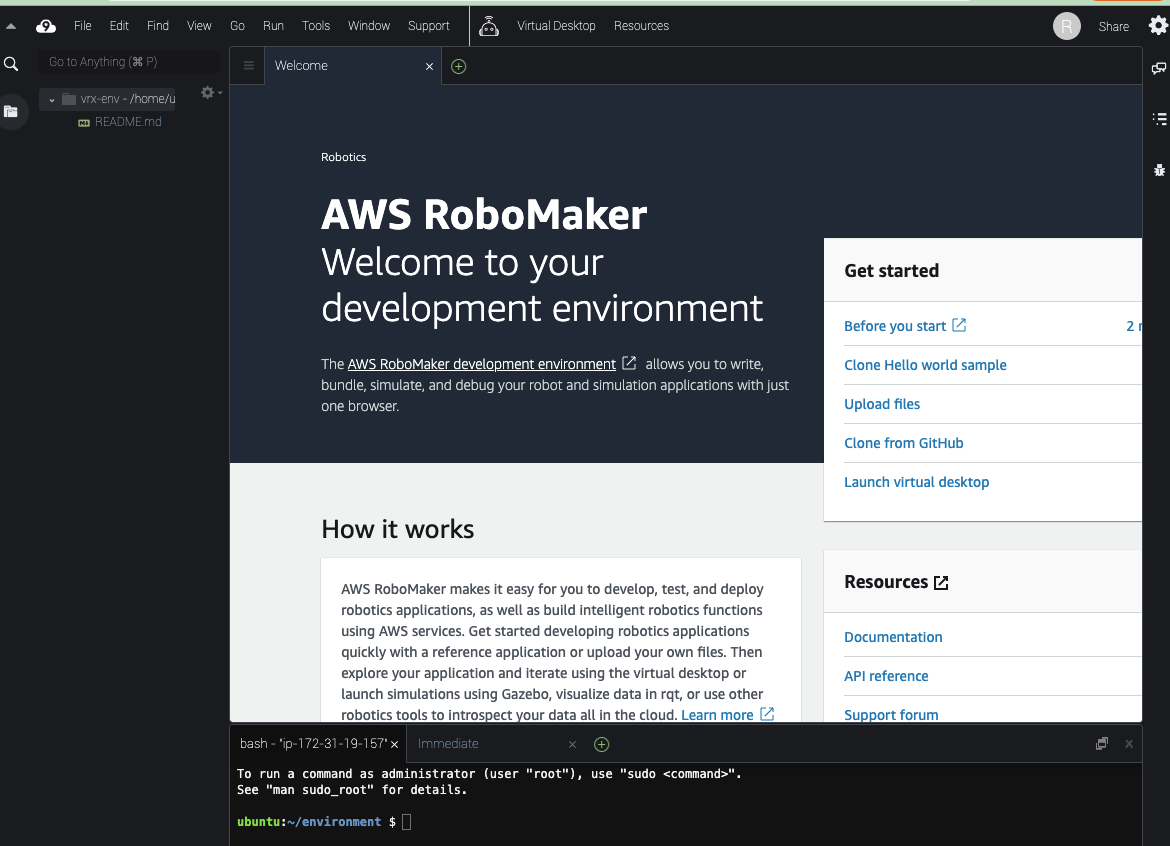Screen dimensions: 1170x846
Task: Open the Tools menu
Action: [316, 25]
